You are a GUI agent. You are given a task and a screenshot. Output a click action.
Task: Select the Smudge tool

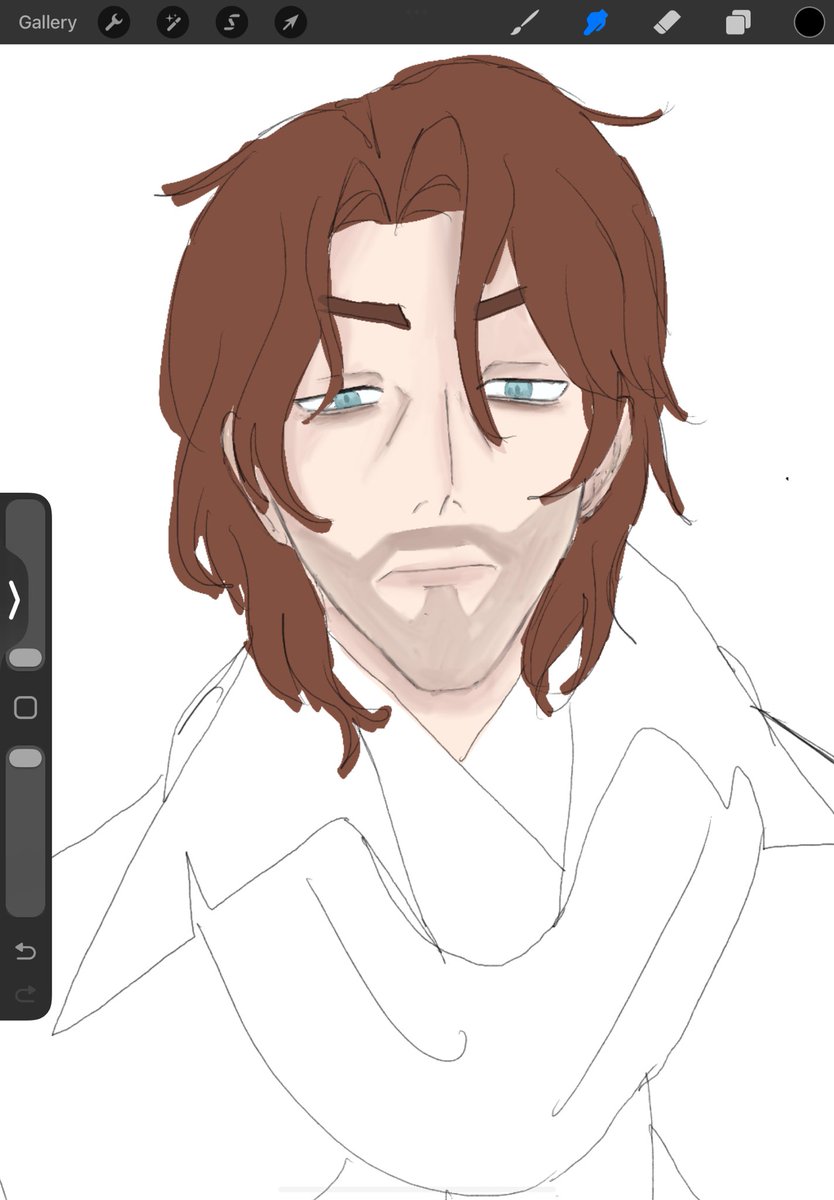tap(596, 22)
